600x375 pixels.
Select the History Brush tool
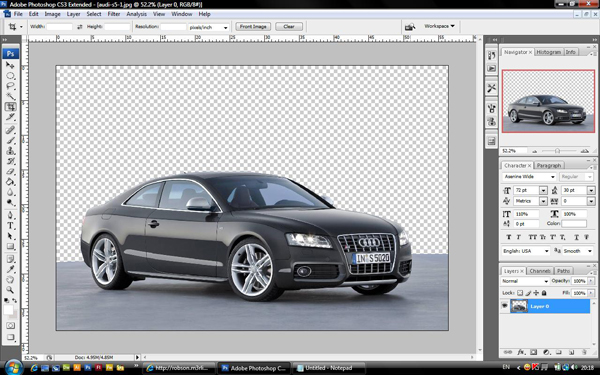[x=10, y=161]
